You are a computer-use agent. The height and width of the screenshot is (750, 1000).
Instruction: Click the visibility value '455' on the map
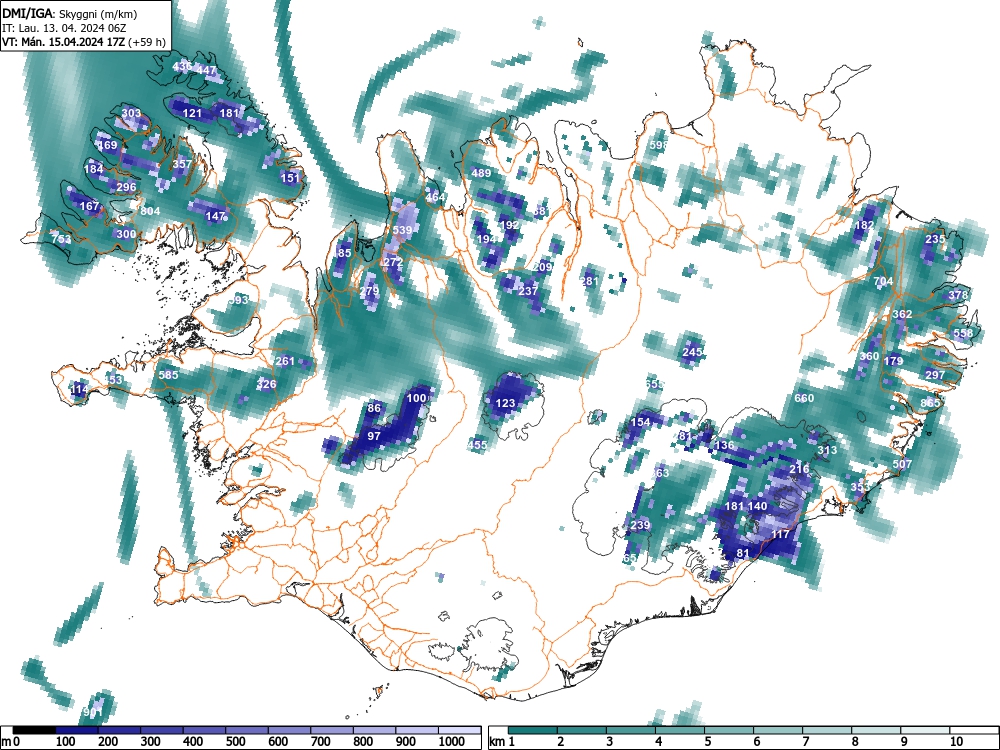[477, 445]
